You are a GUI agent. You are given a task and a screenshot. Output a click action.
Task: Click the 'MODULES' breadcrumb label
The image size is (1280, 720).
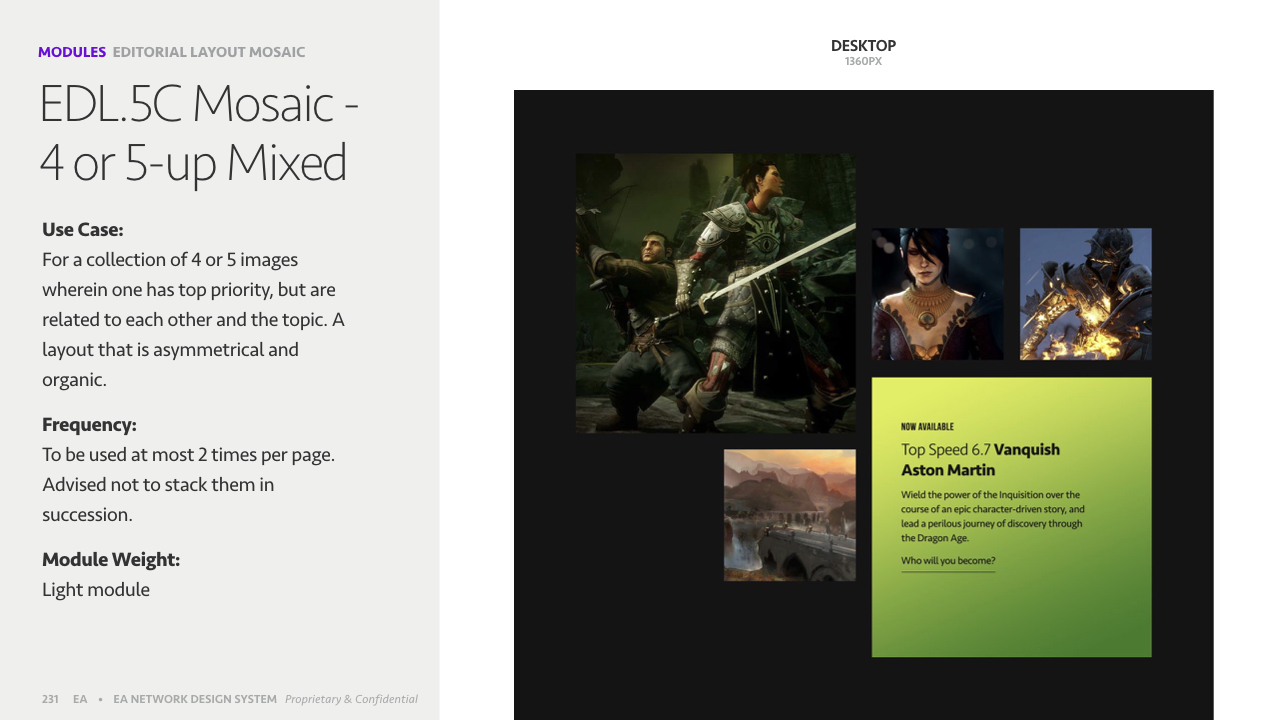[x=72, y=52]
